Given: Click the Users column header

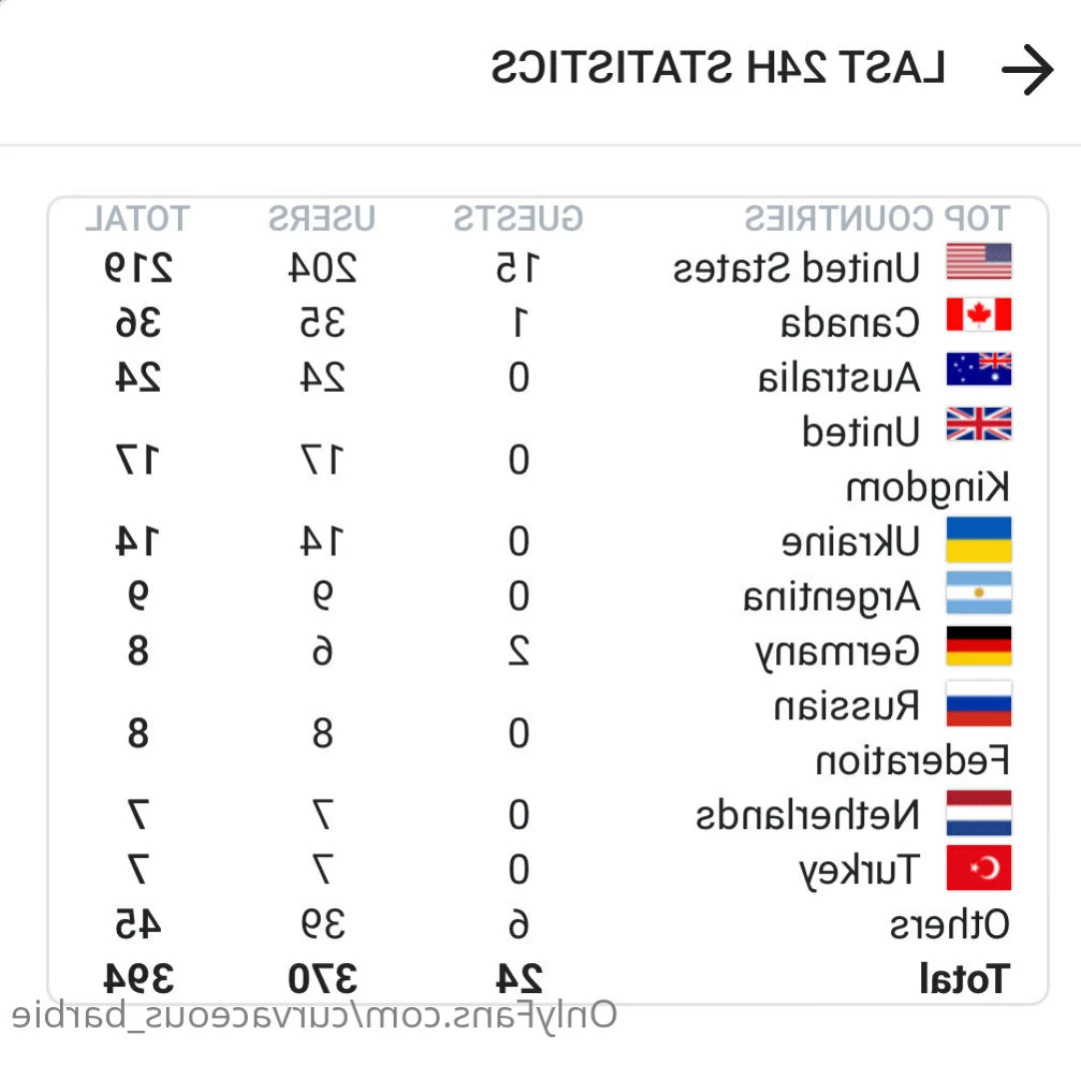Looking at the screenshot, I should click(322, 217).
